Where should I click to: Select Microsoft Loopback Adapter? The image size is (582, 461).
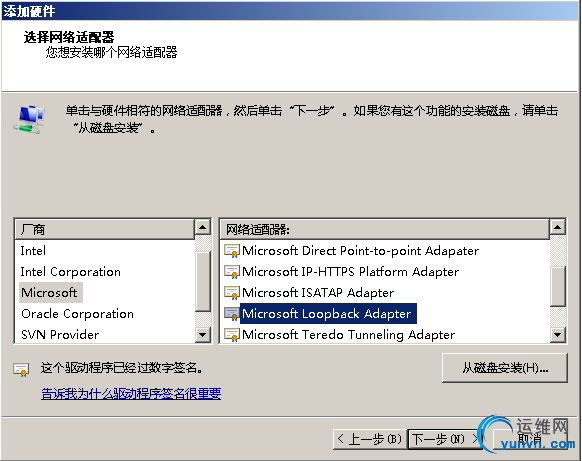click(x=328, y=314)
